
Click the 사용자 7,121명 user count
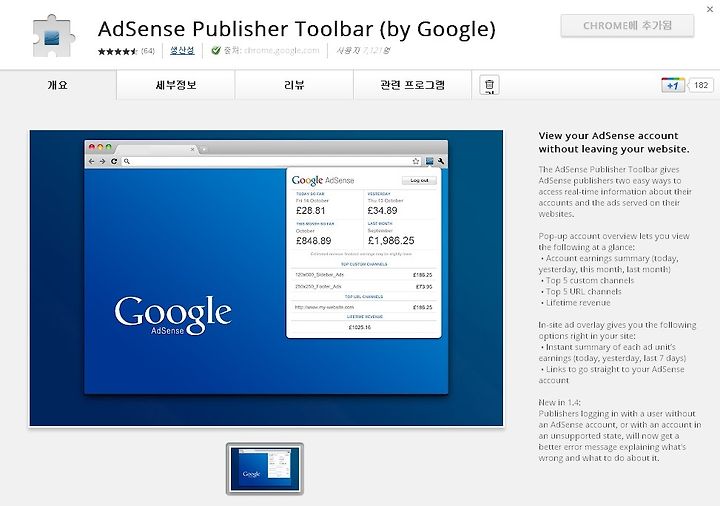pos(363,51)
